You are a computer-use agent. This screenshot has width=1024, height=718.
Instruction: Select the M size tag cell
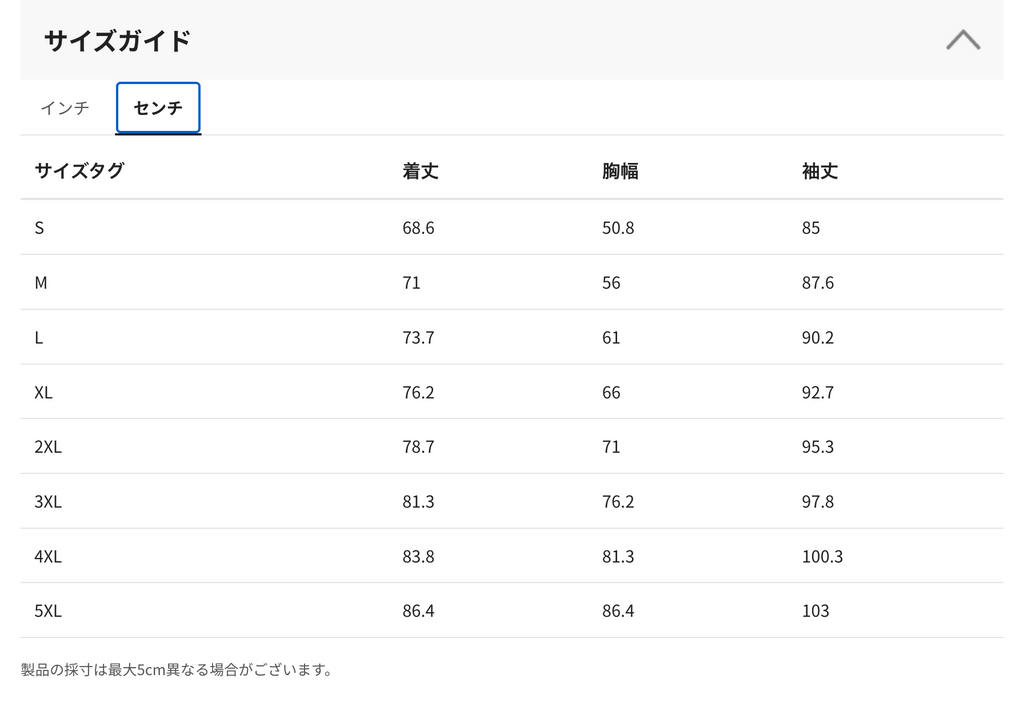tap(41, 283)
